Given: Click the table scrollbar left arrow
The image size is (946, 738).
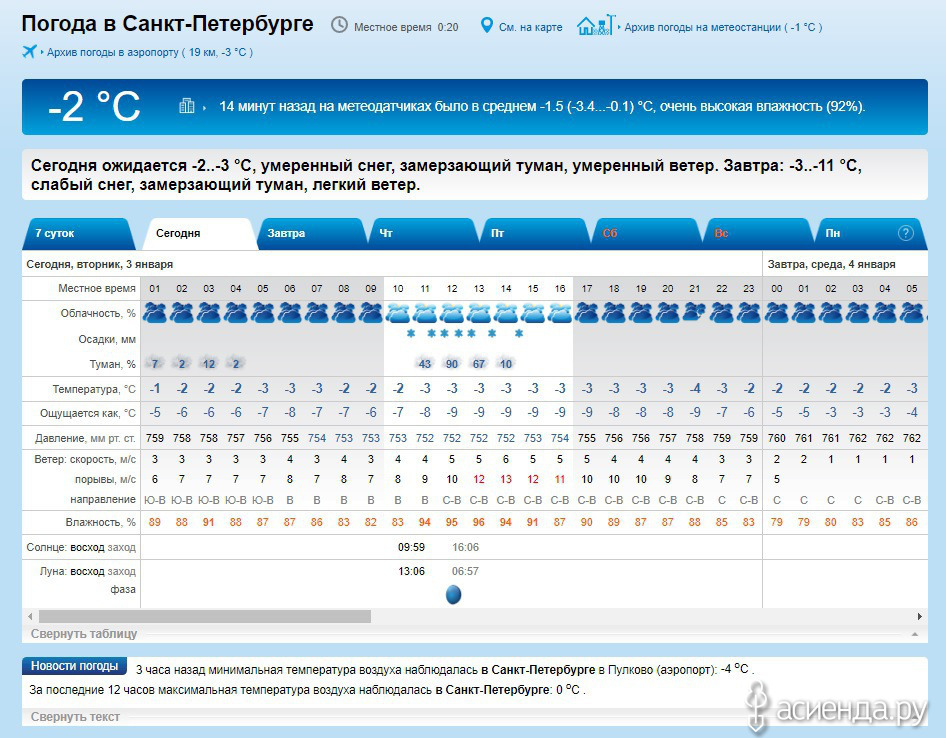Looking at the screenshot, I should pyautogui.click(x=30, y=616).
